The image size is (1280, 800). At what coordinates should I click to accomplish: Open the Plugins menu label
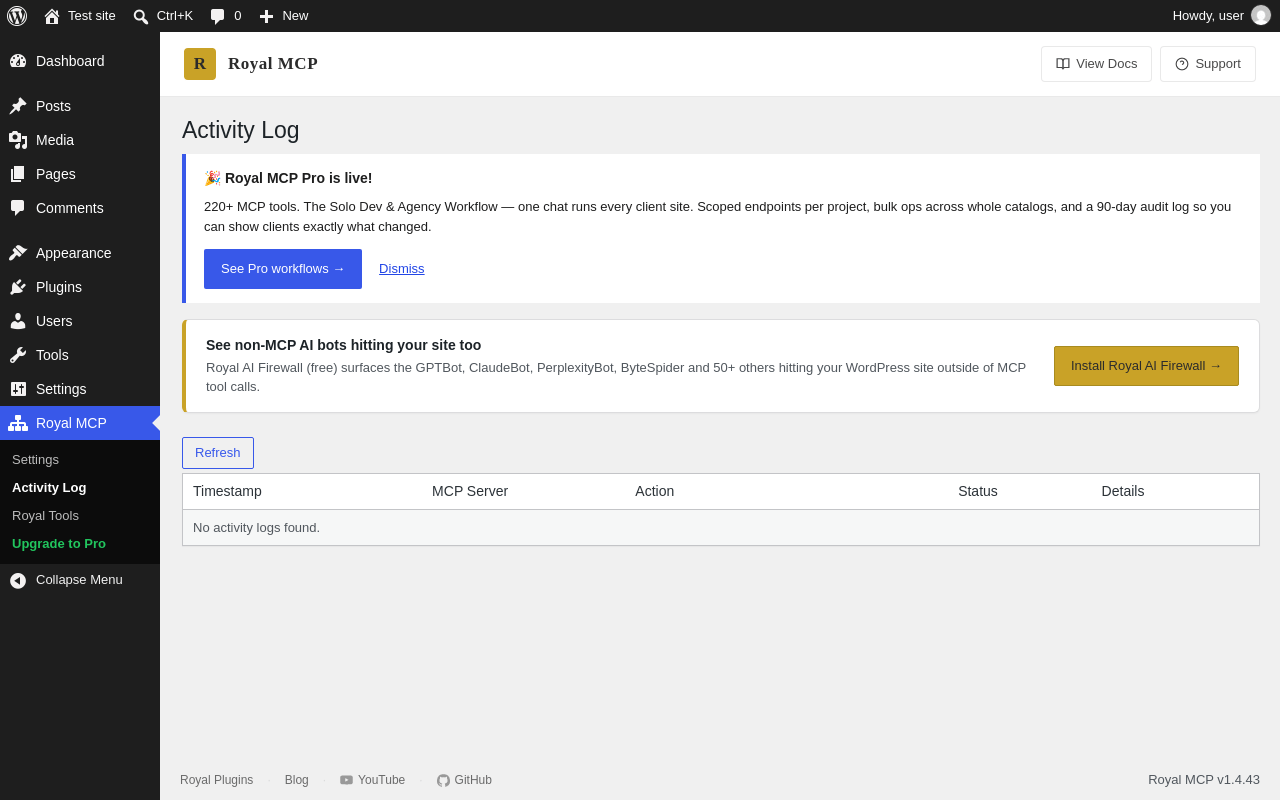(59, 287)
